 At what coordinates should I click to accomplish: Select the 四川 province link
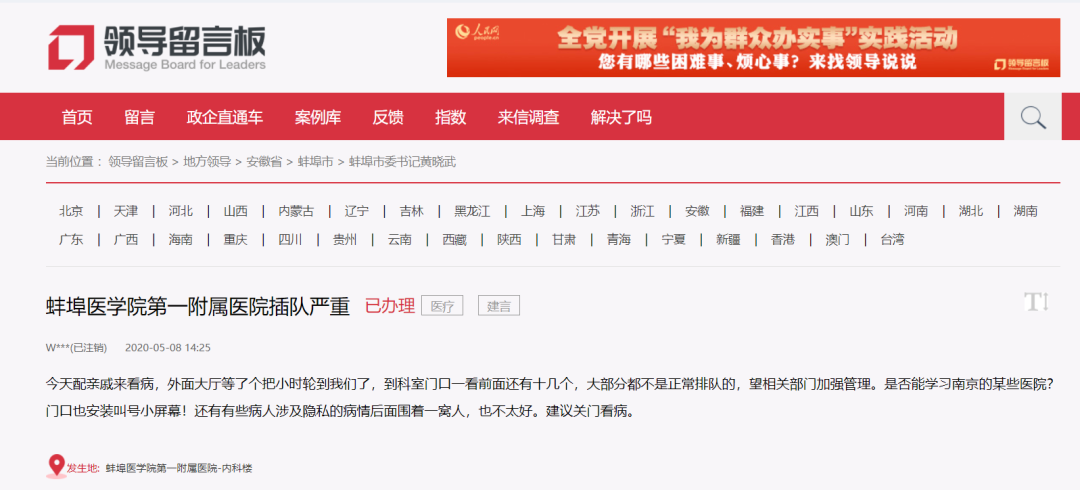pos(290,240)
